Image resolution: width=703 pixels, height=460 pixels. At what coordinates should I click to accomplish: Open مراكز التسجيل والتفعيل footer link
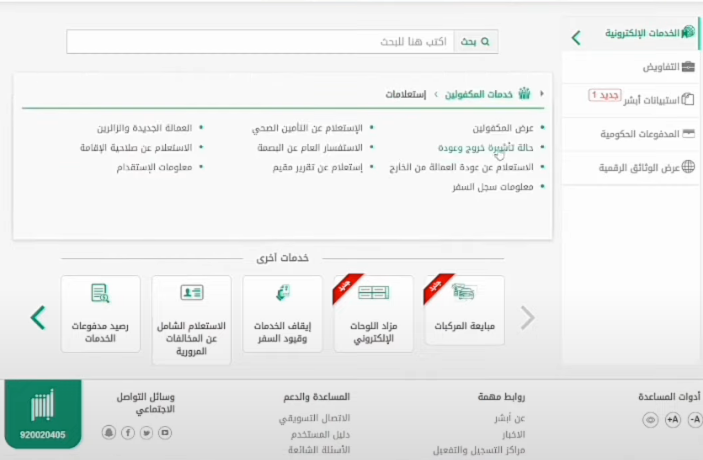pyautogui.click(x=479, y=450)
